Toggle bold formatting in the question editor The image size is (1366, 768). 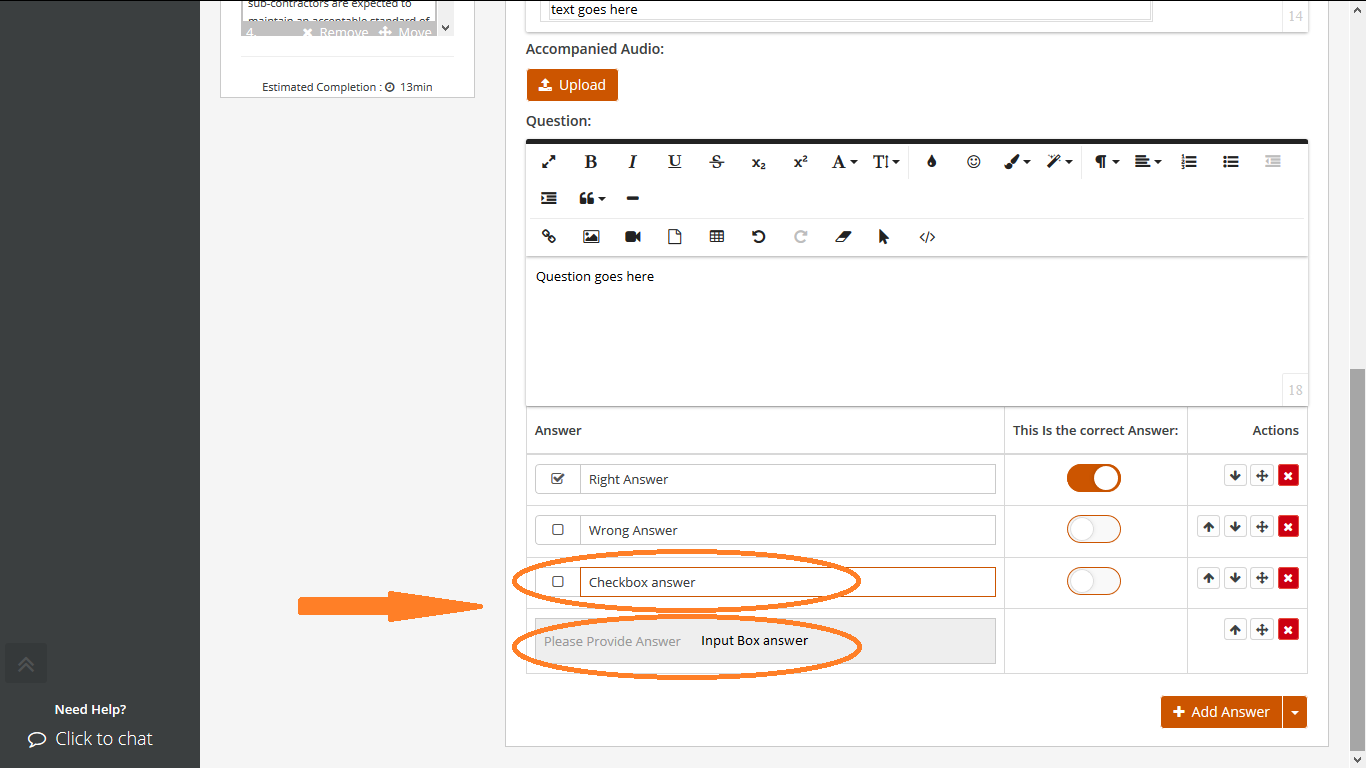591,161
